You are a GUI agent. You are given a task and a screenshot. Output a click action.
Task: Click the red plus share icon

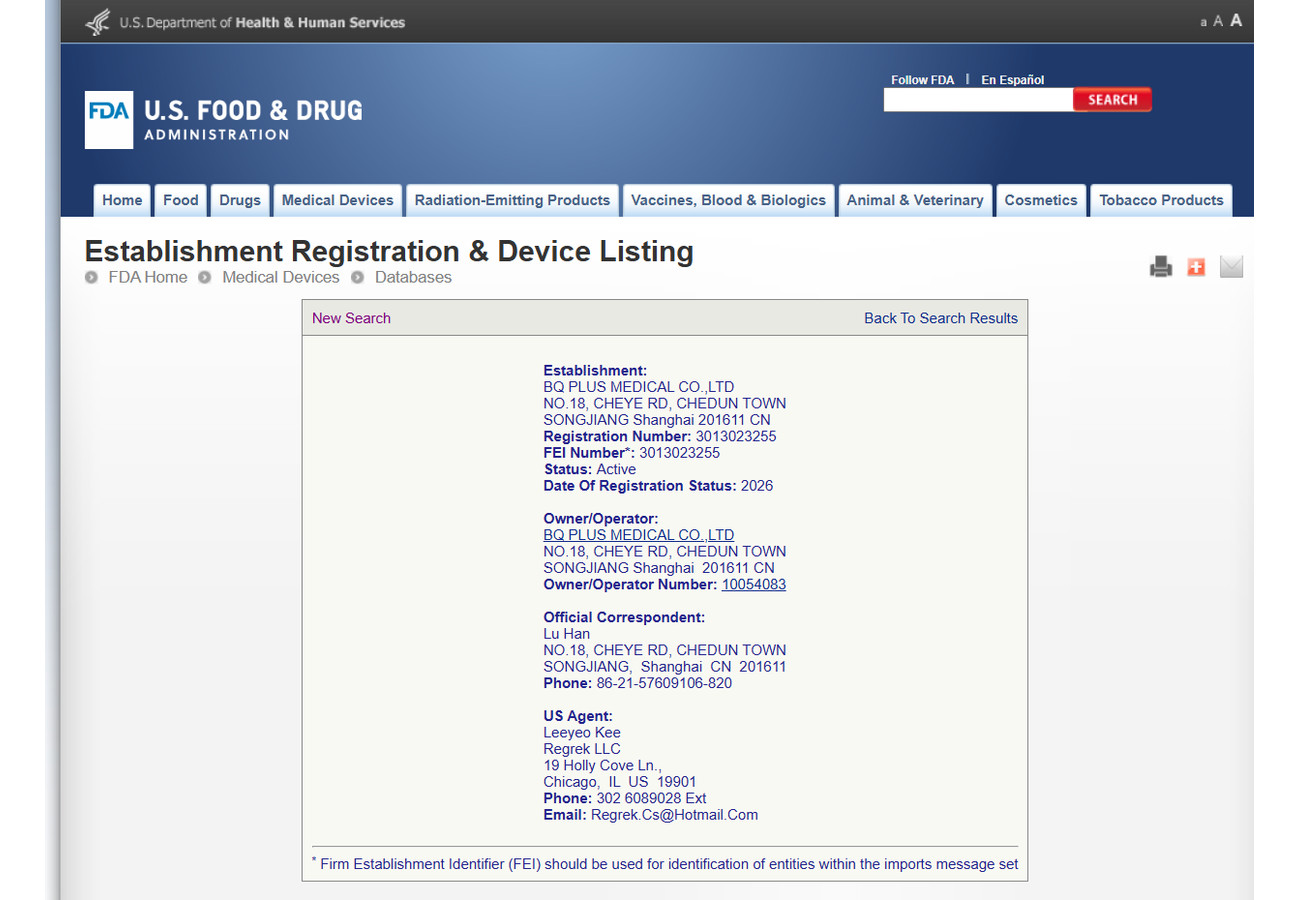point(1196,267)
